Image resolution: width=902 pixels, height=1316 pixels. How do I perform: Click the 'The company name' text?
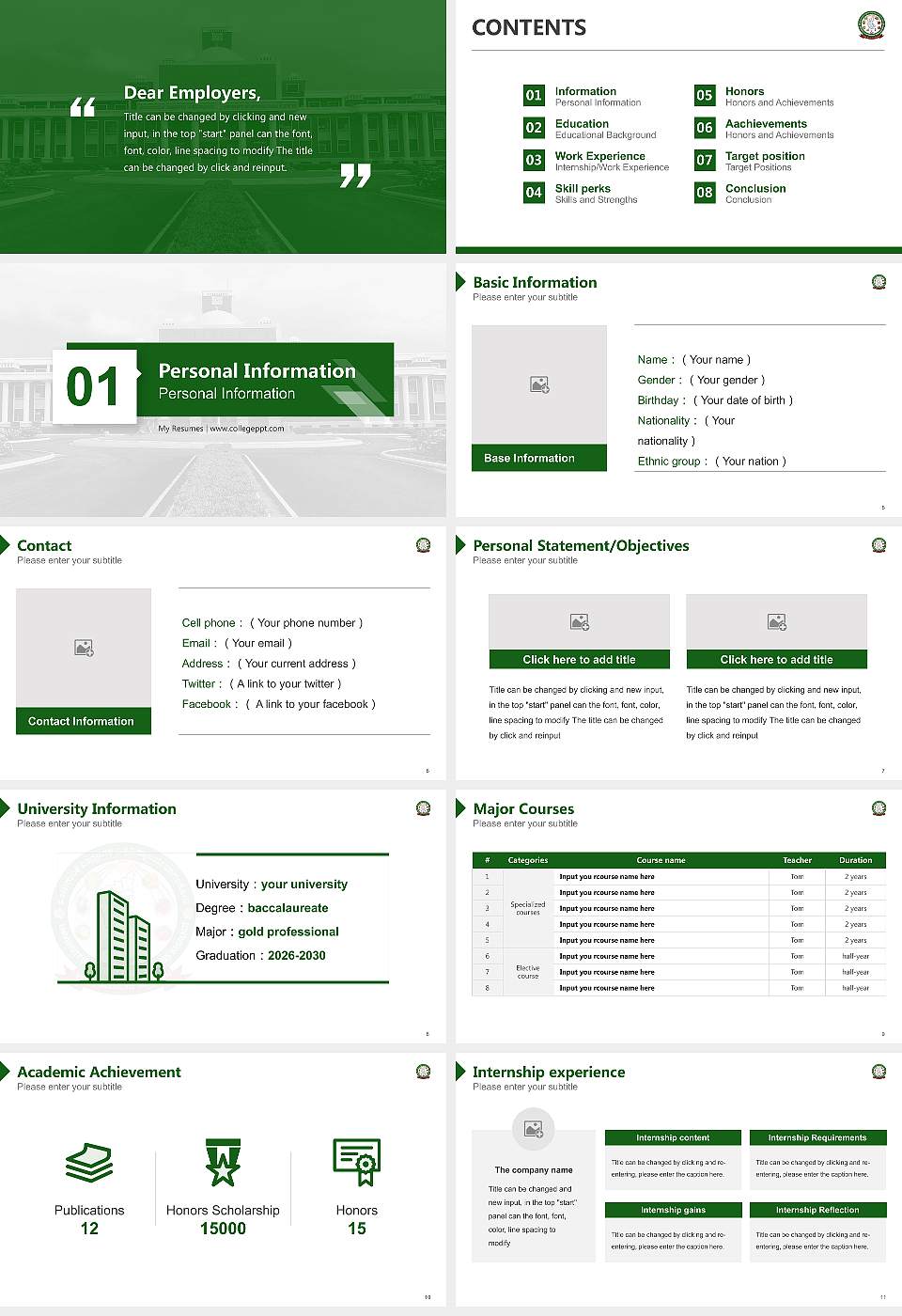pos(534,1170)
